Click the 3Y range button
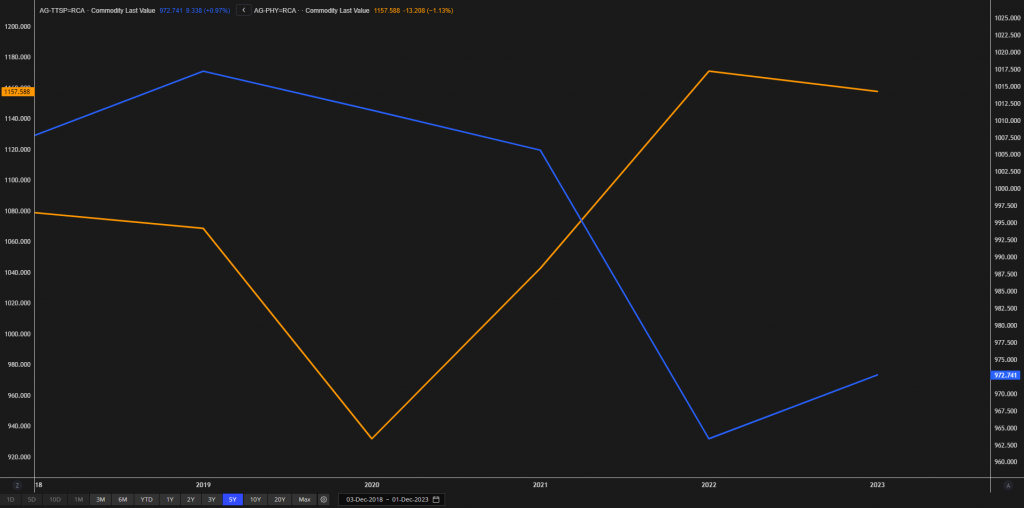 coord(211,499)
